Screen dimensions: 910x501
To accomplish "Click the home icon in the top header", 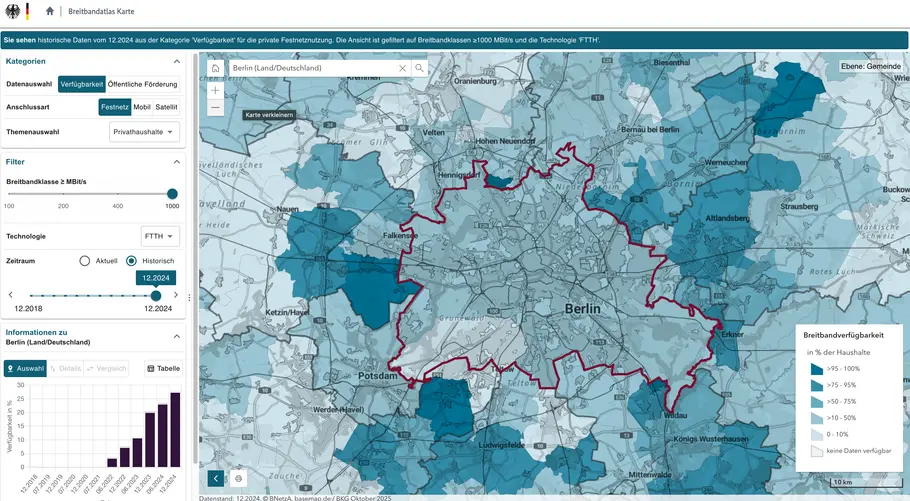I will tap(50, 11).
